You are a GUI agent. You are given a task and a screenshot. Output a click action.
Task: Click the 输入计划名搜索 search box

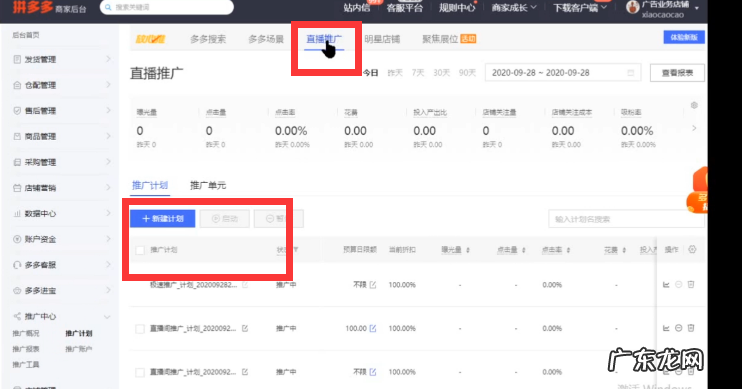click(x=627, y=219)
